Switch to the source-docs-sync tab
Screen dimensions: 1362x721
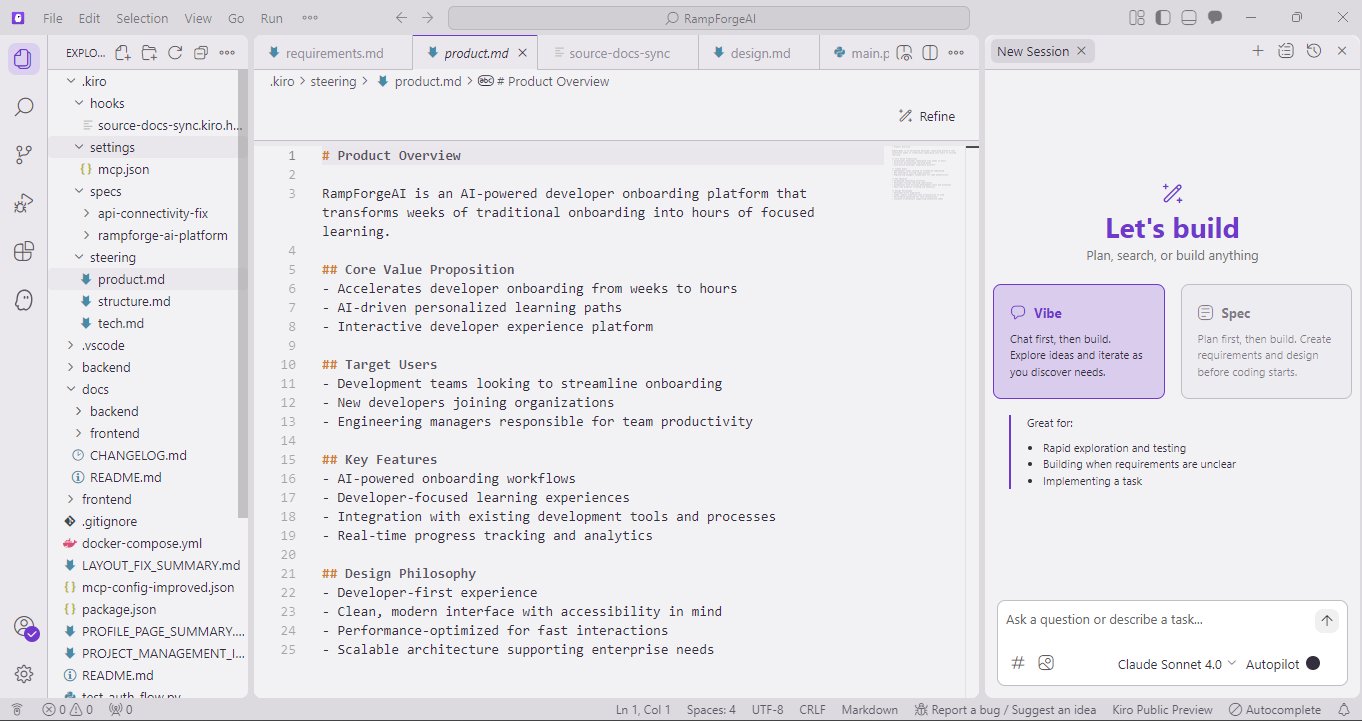[618, 53]
